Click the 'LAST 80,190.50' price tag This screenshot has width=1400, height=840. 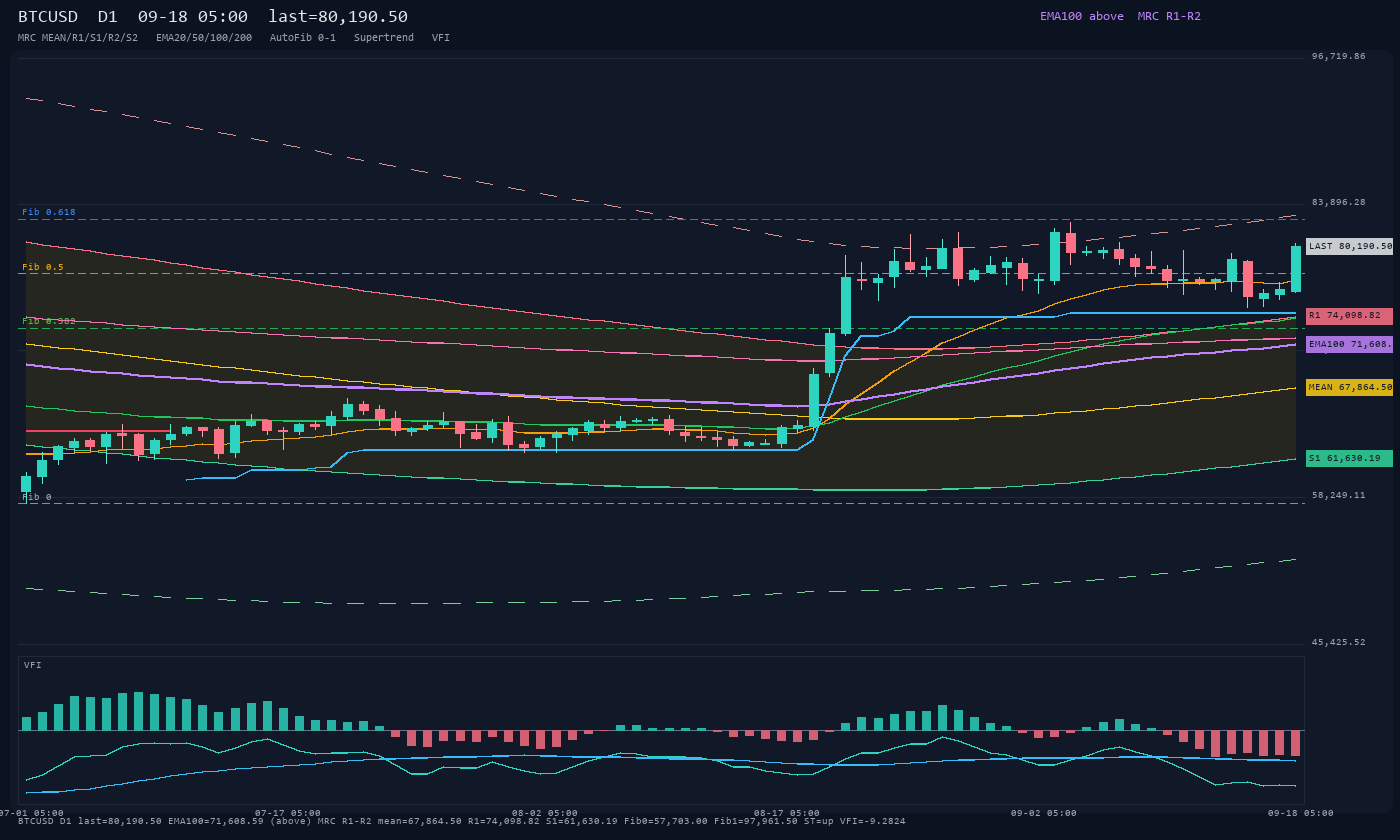point(1350,246)
